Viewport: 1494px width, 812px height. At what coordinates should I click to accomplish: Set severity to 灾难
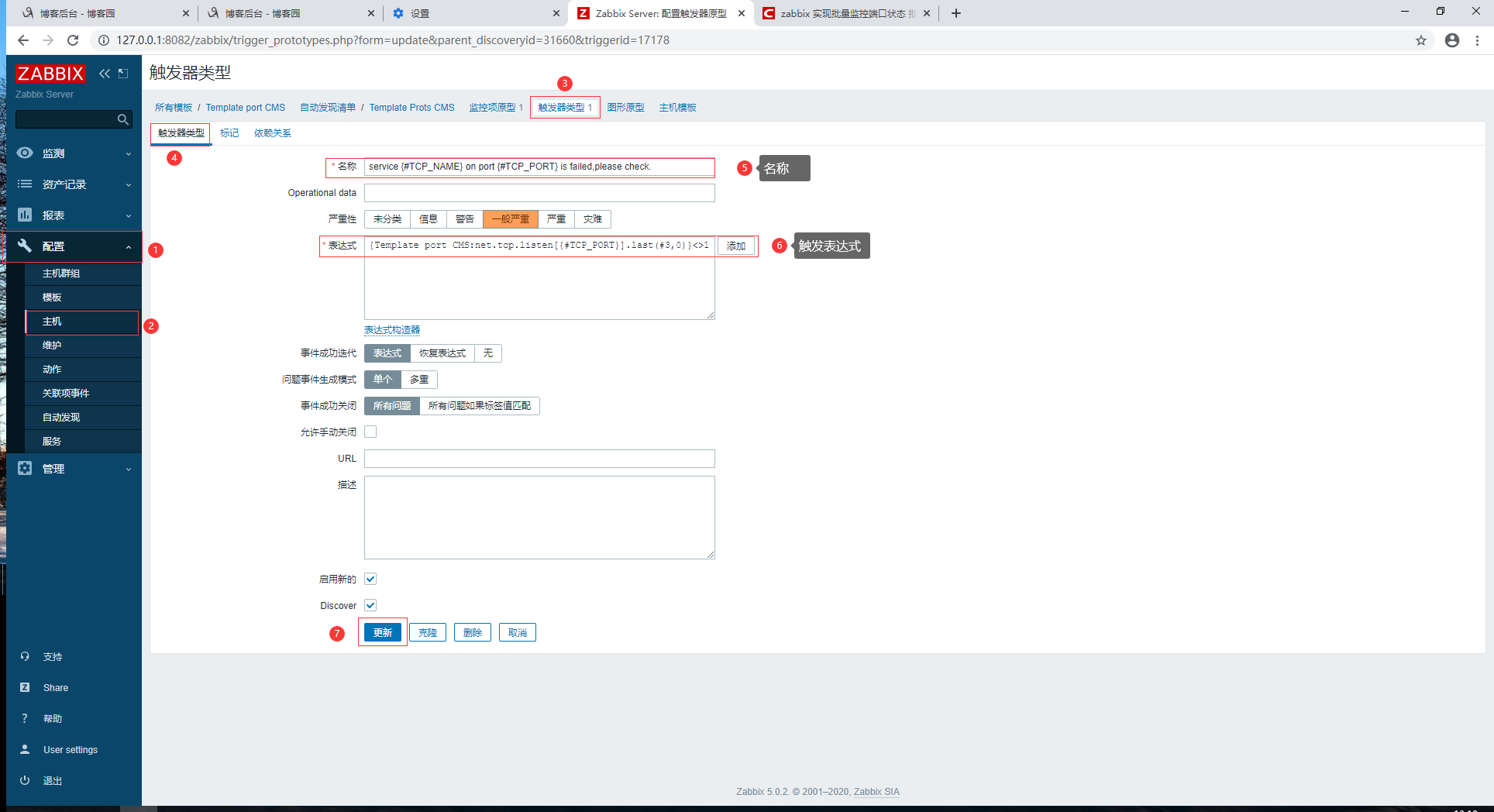593,219
